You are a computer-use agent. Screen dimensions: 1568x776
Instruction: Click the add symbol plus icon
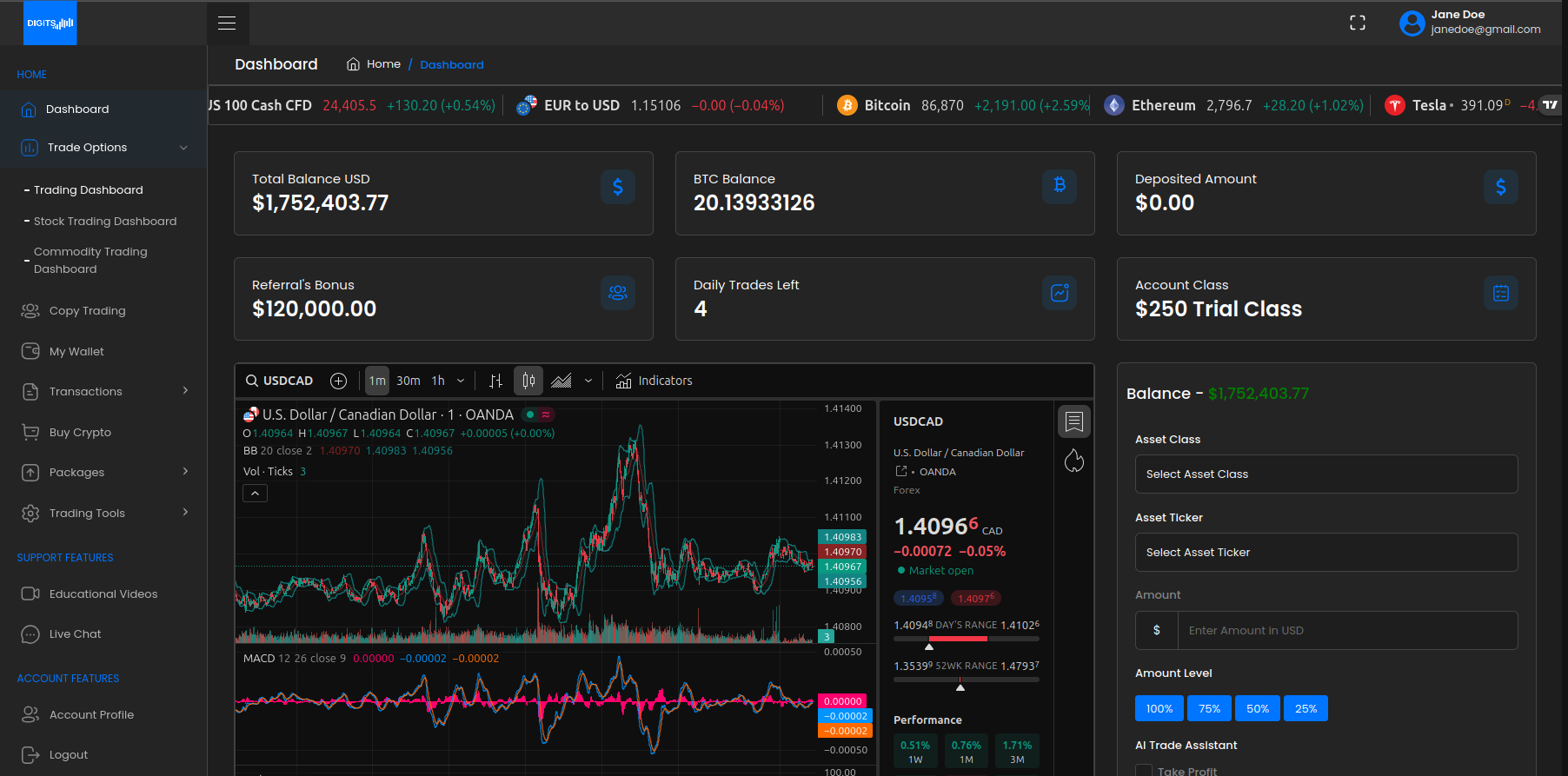click(x=339, y=381)
